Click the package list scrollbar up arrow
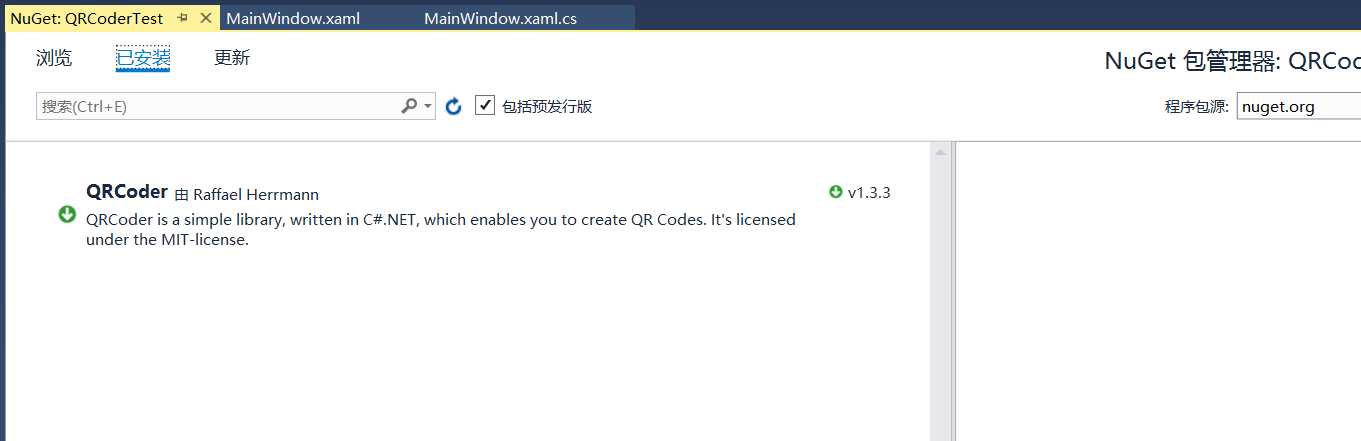 click(940, 152)
